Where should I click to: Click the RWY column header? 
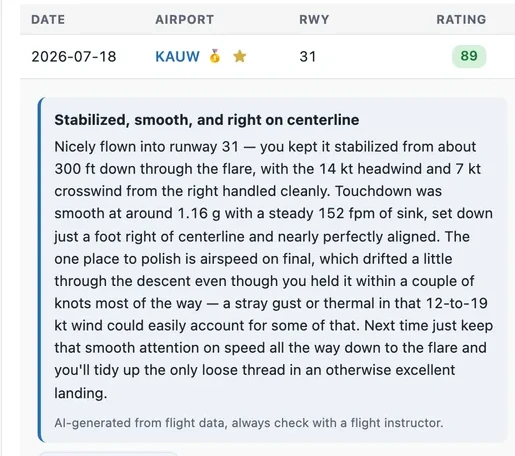[314, 19]
